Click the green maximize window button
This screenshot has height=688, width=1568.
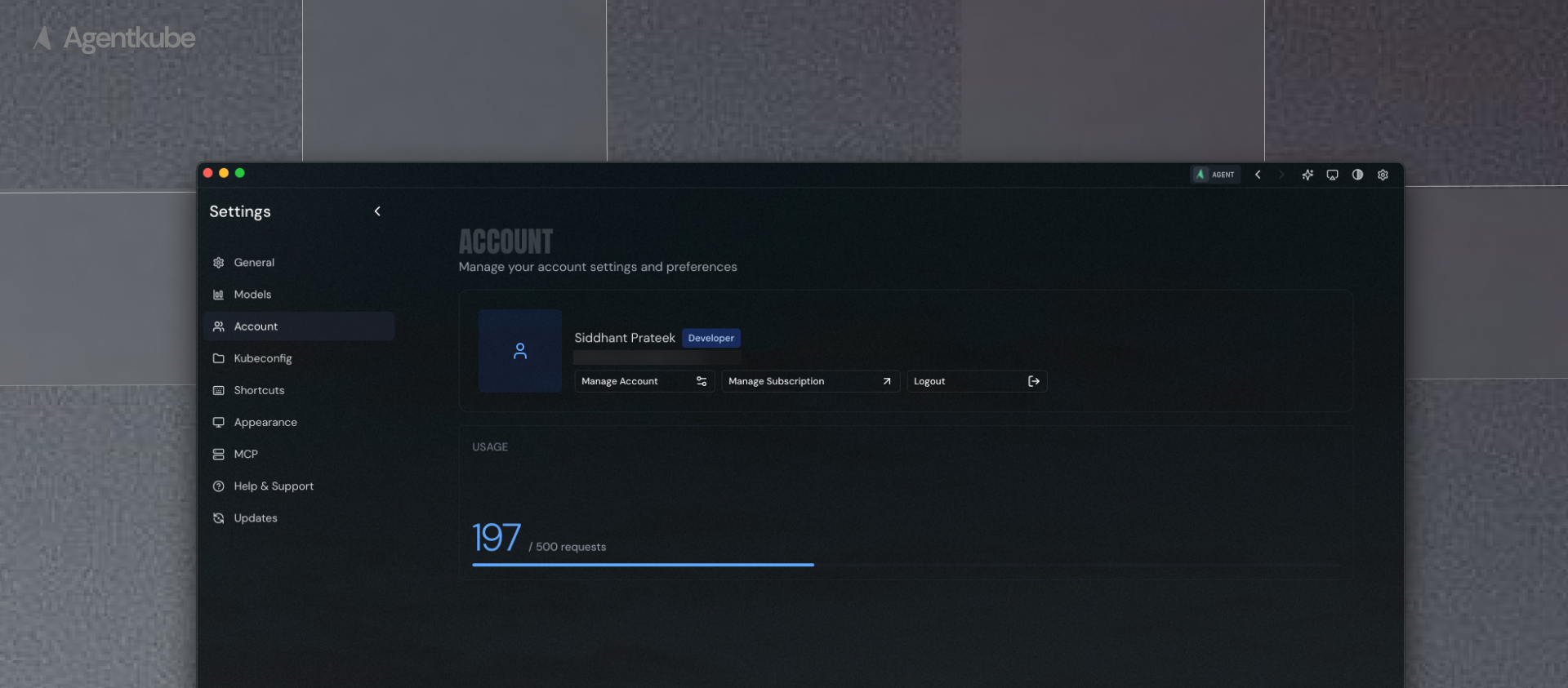point(239,173)
